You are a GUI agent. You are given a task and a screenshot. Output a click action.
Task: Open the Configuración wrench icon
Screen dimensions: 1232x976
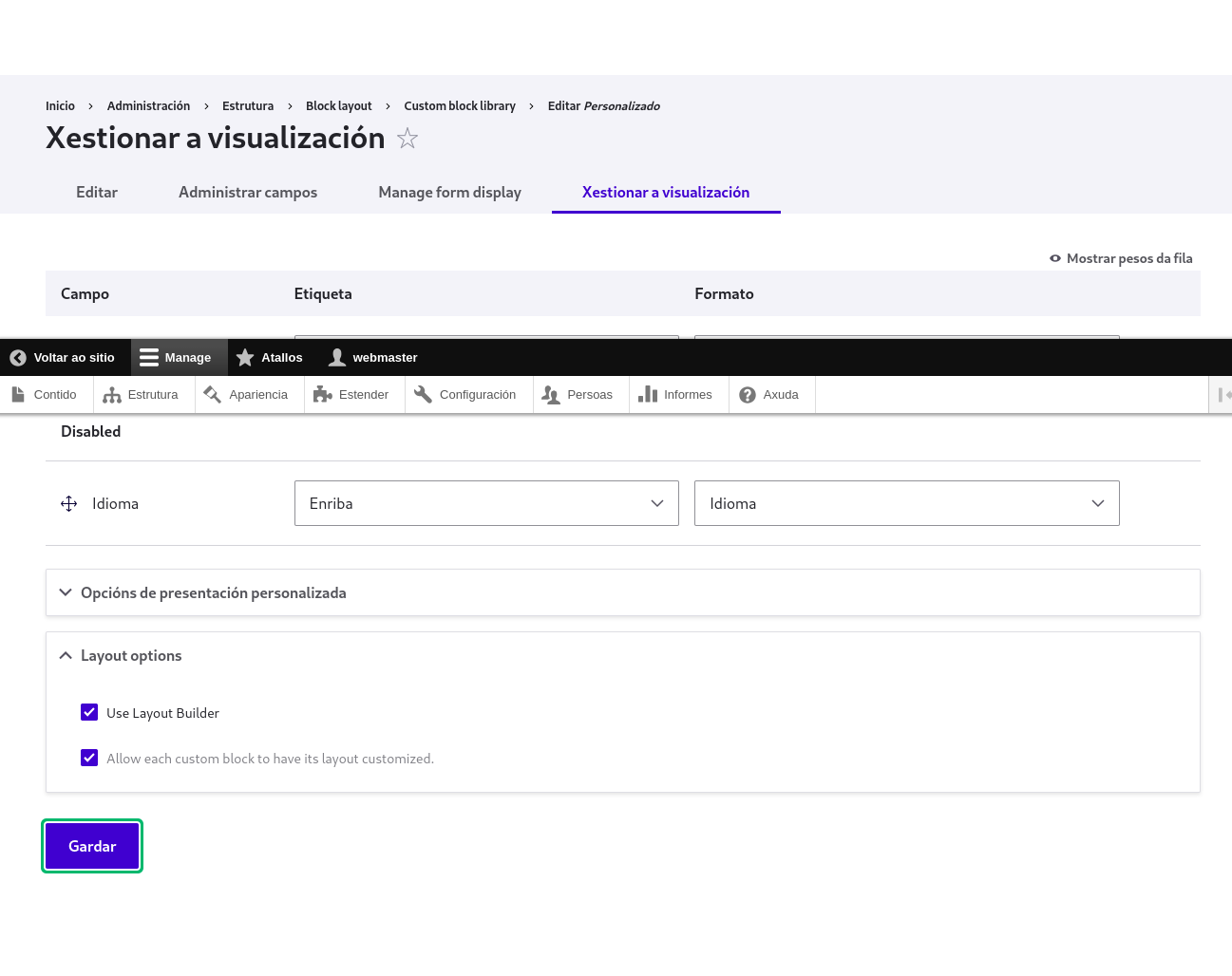click(423, 393)
